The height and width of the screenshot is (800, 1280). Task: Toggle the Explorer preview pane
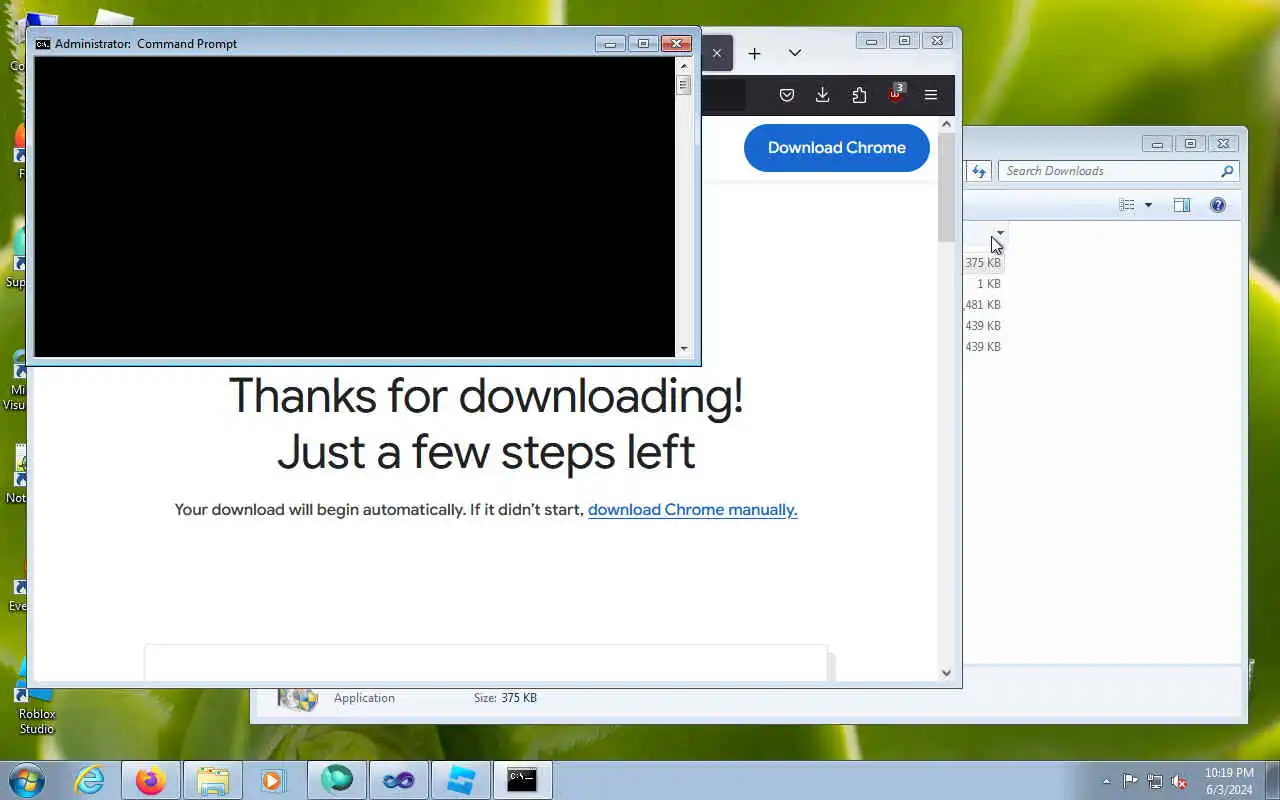pos(1182,205)
